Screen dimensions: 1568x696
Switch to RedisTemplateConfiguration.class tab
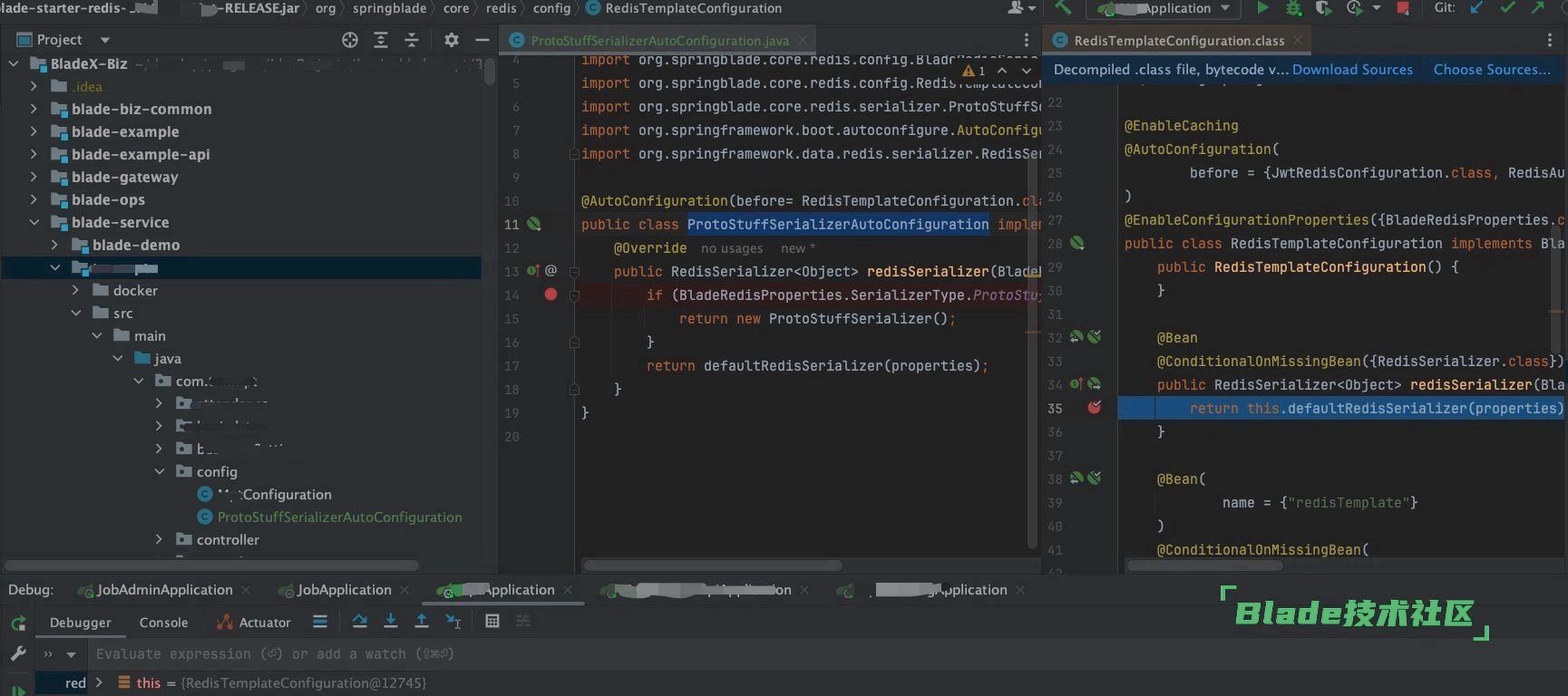[1179, 41]
